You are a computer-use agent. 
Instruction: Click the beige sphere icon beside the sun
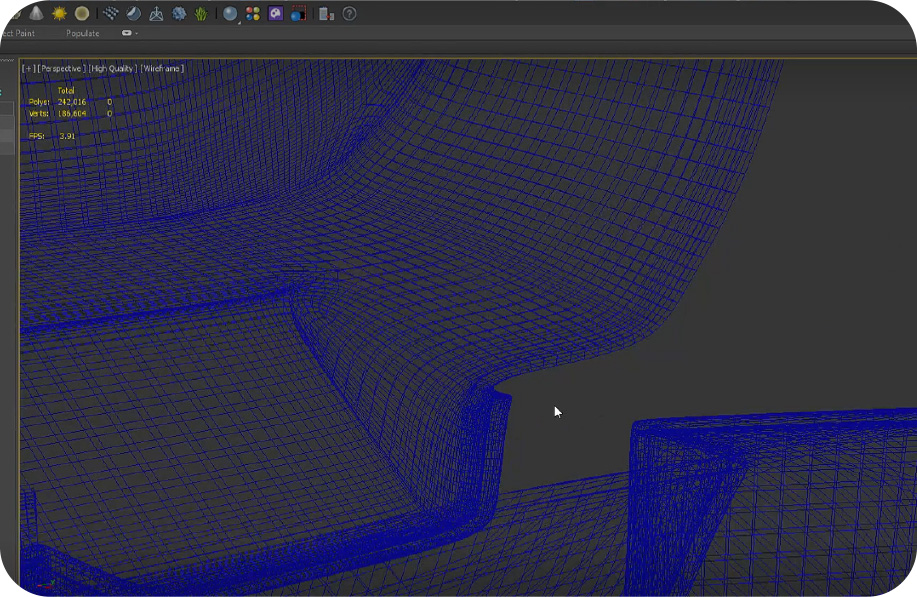tap(82, 14)
